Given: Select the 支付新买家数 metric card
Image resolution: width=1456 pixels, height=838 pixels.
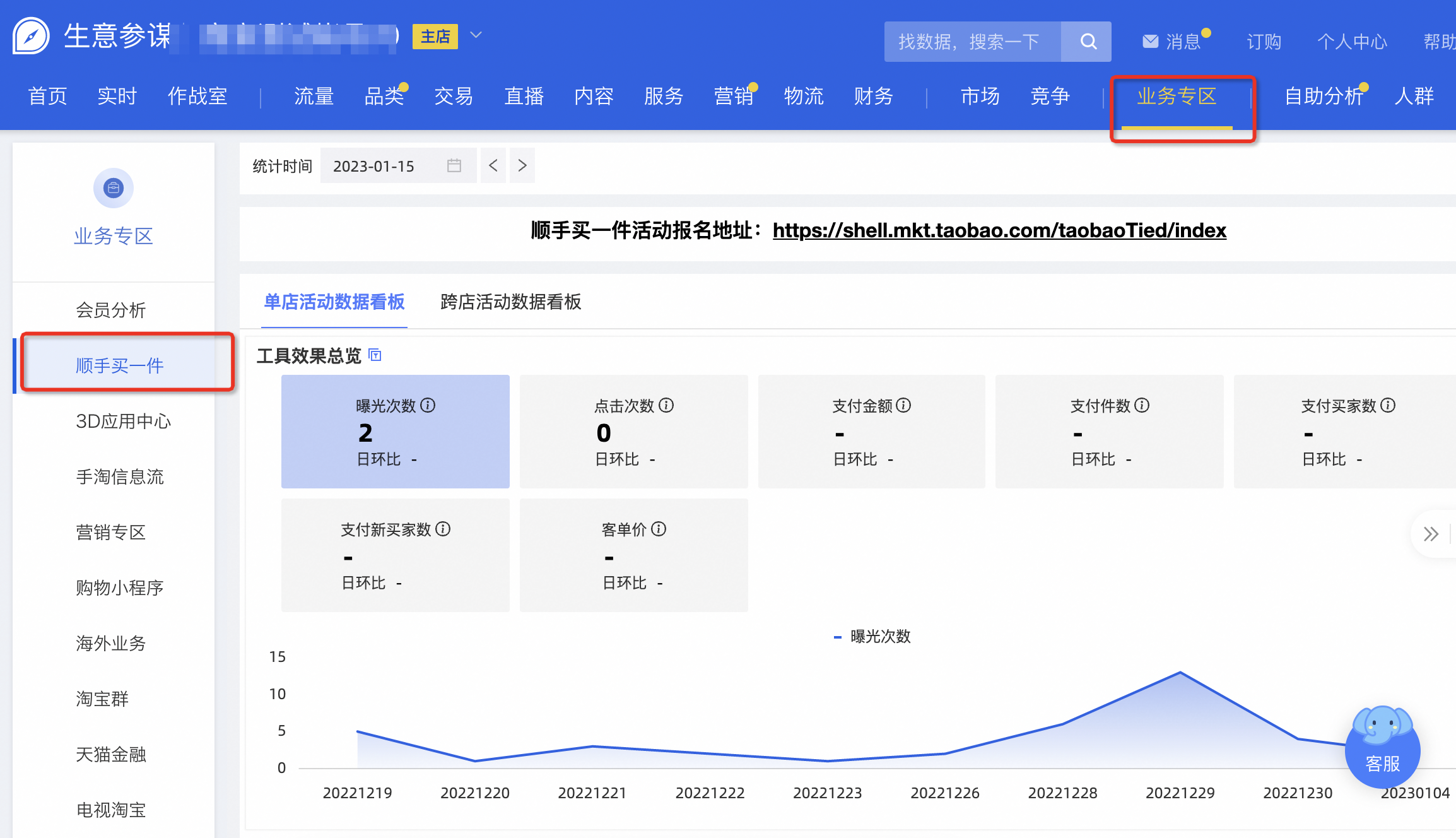Looking at the screenshot, I should pos(396,555).
